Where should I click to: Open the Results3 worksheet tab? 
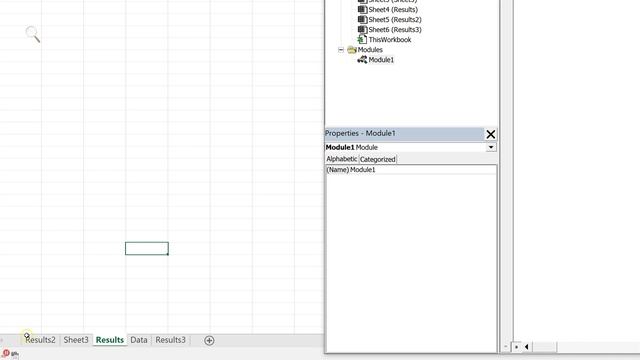click(170, 340)
